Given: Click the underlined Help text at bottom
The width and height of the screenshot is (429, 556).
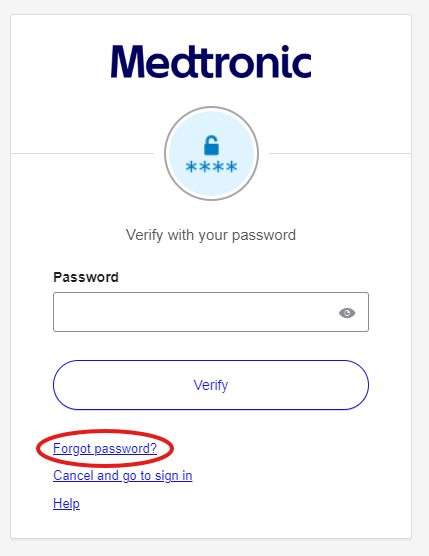Looking at the screenshot, I should tap(66, 503).
